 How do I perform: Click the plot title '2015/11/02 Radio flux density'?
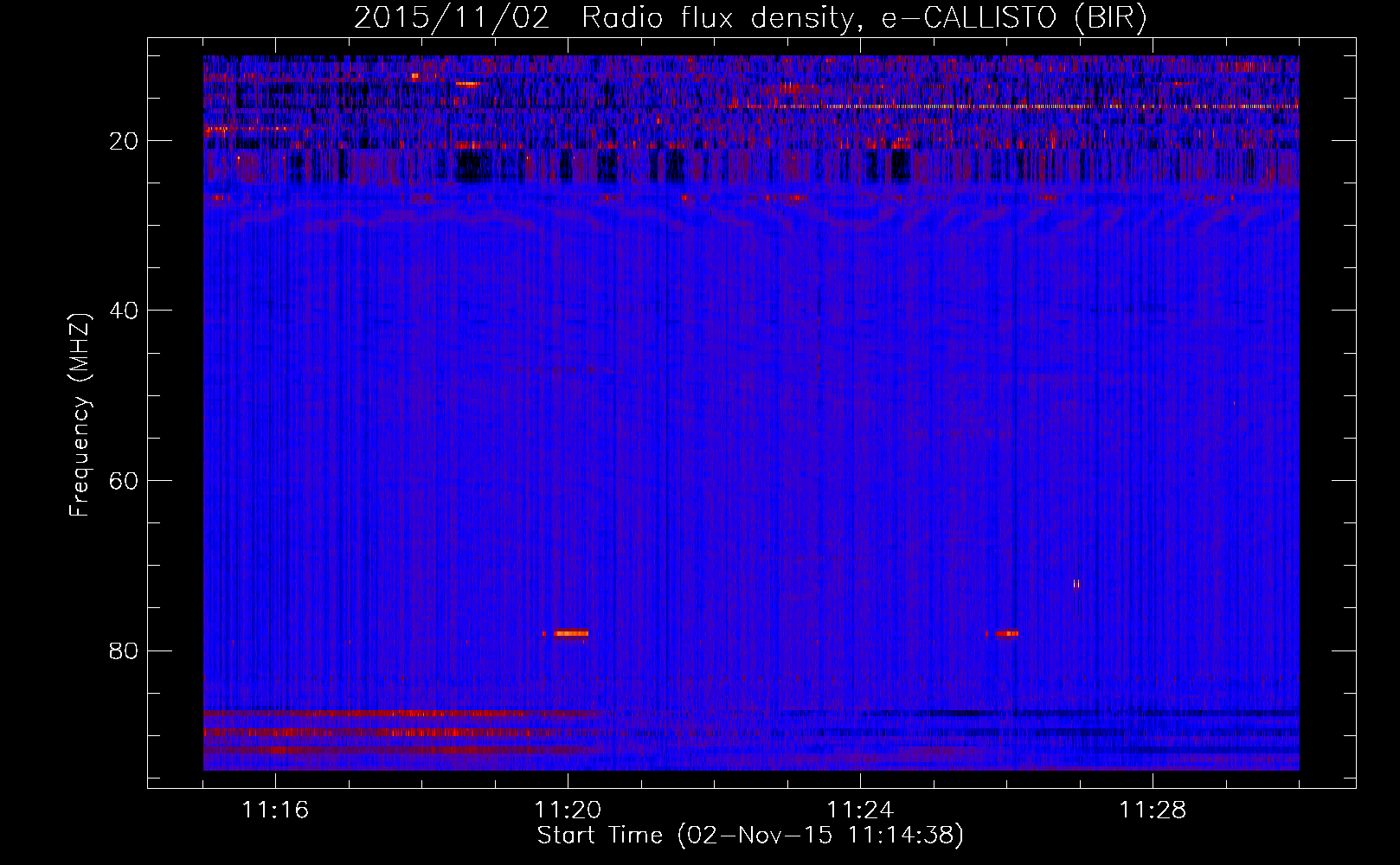(x=750, y=18)
